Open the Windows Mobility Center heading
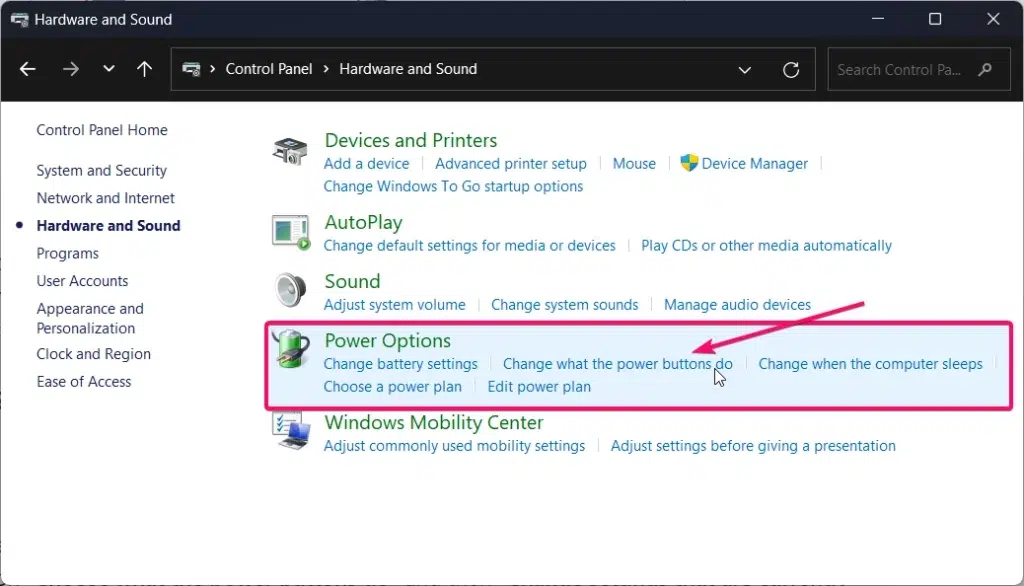Screen dimensions: 1024x586 (434, 423)
